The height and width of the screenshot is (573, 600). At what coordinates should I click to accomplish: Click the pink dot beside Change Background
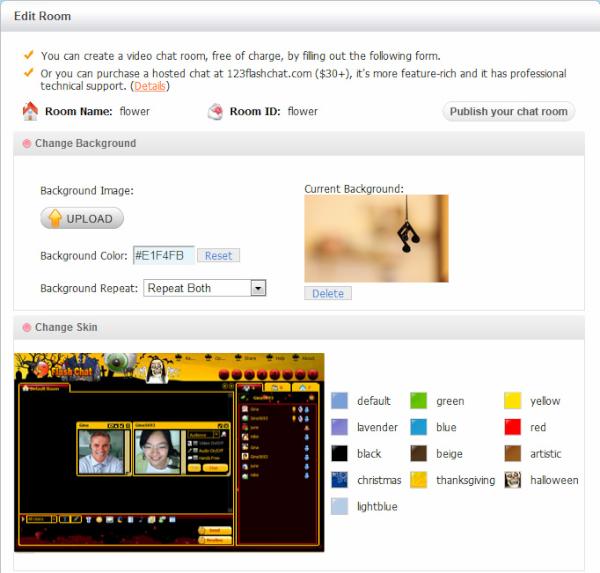coord(27,144)
